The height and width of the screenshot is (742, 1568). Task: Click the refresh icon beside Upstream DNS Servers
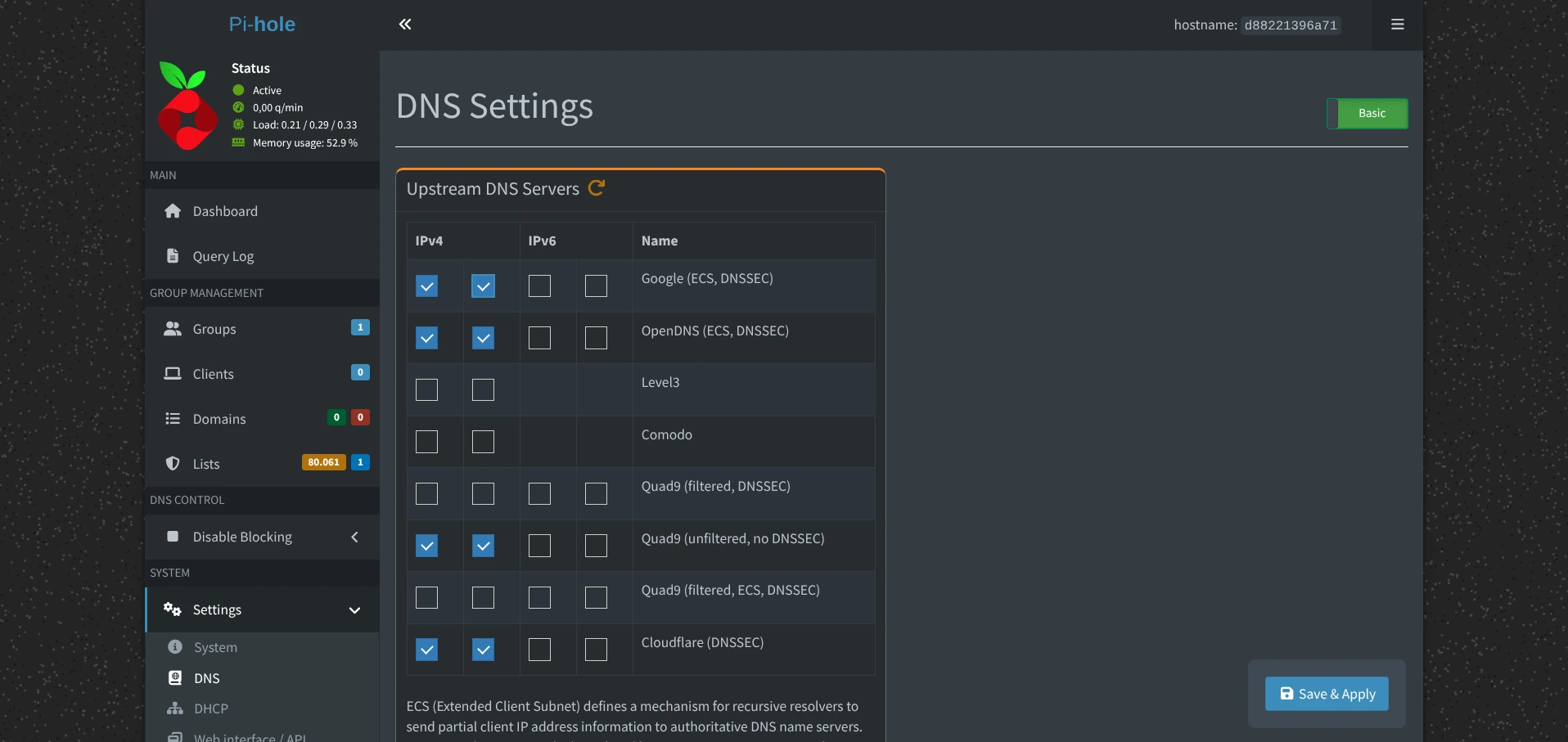coord(597,188)
